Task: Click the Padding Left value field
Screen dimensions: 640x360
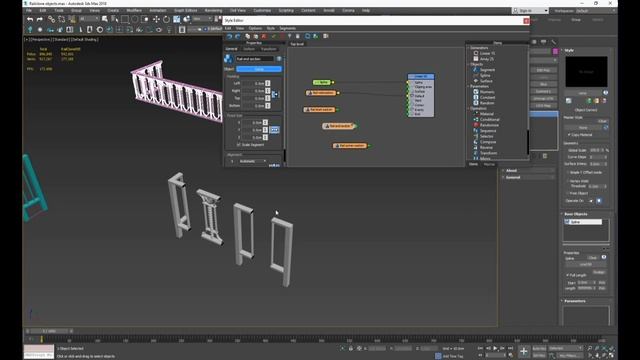Action: click(x=253, y=83)
